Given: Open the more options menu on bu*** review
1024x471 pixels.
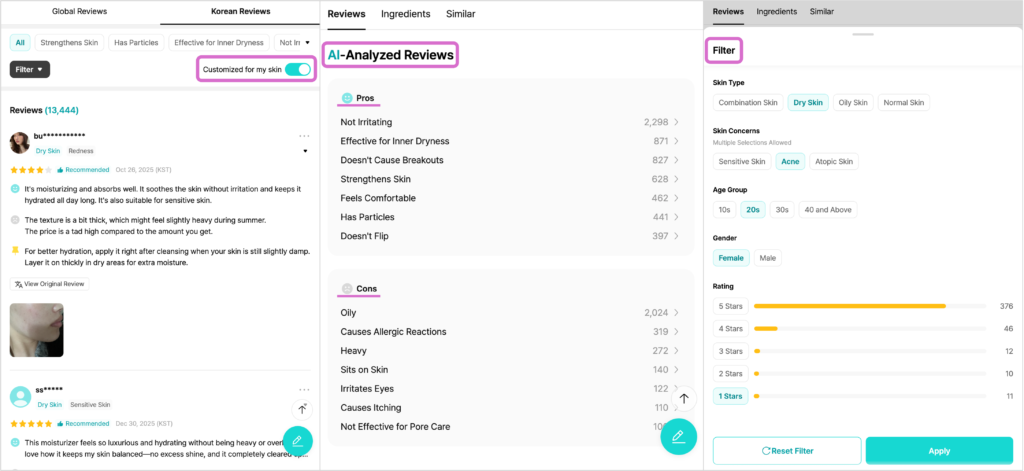Looking at the screenshot, I should click(x=304, y=136).
